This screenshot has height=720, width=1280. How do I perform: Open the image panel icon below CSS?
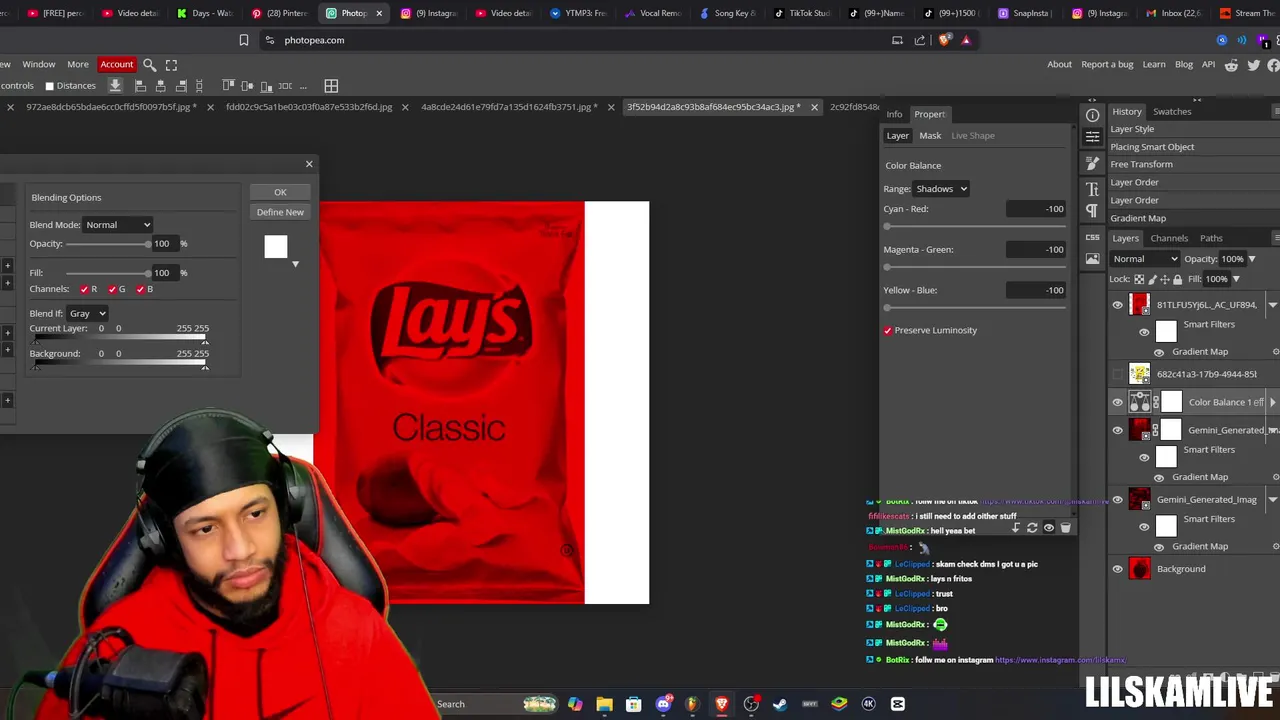click(1092, 260)
